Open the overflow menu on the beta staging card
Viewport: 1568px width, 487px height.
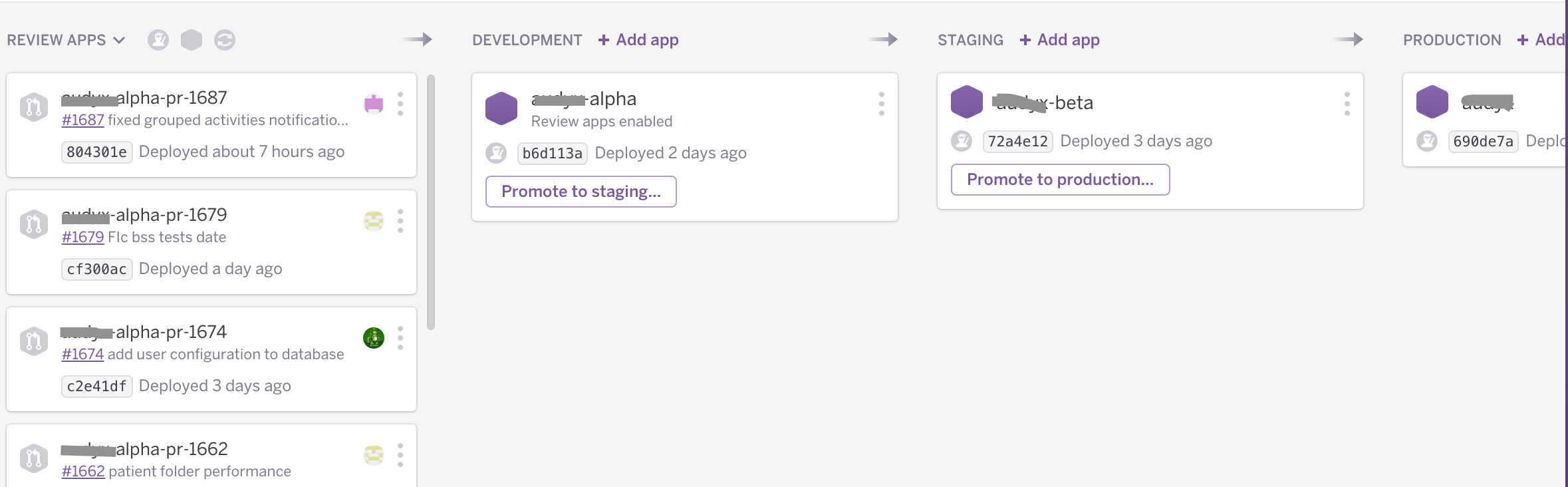tap(1348, 104)
